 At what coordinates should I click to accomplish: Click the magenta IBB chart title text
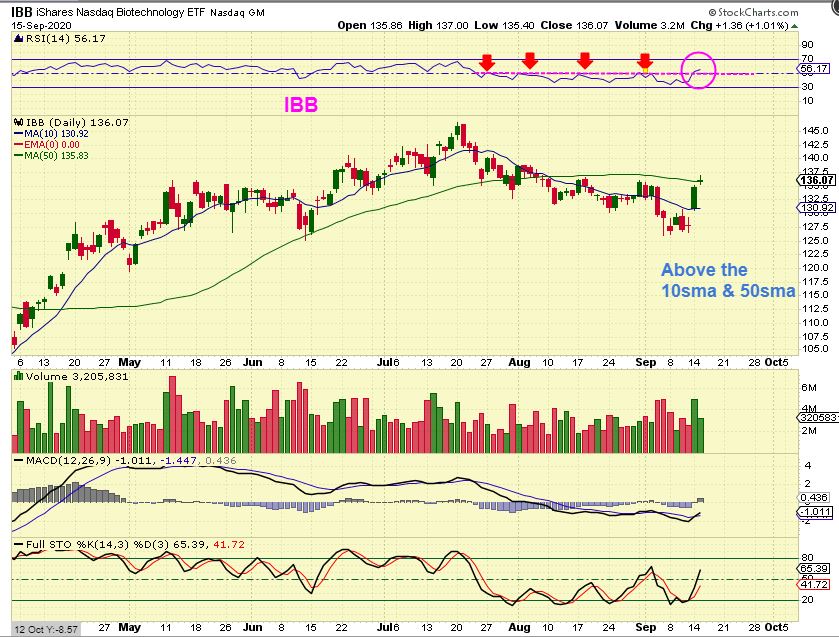pyautogui.click(x=301, y=104)
